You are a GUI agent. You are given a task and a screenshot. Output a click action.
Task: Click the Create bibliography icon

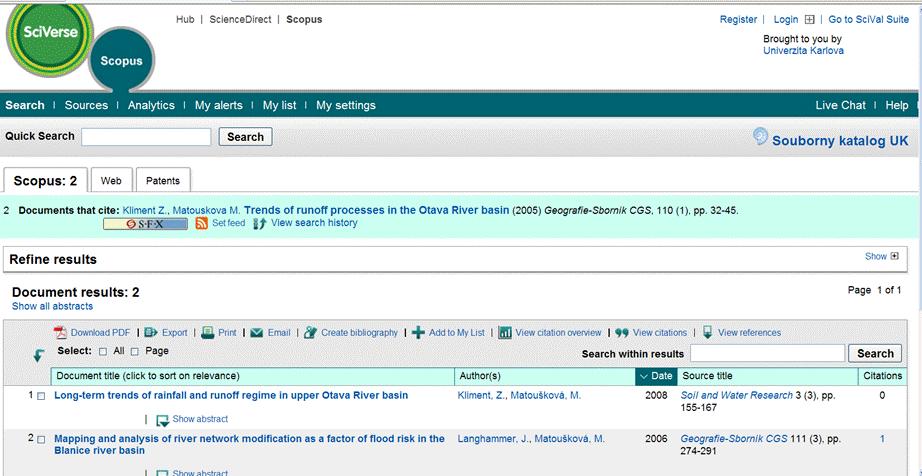coord(310,333)
